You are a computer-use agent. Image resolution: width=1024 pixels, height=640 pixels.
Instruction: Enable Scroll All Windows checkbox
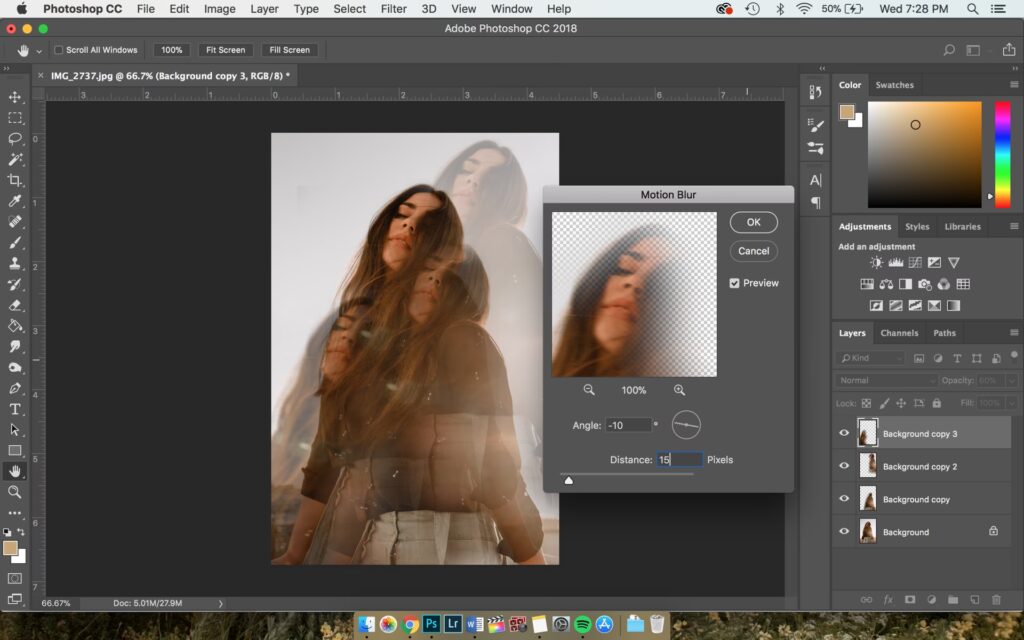[58, 50]
